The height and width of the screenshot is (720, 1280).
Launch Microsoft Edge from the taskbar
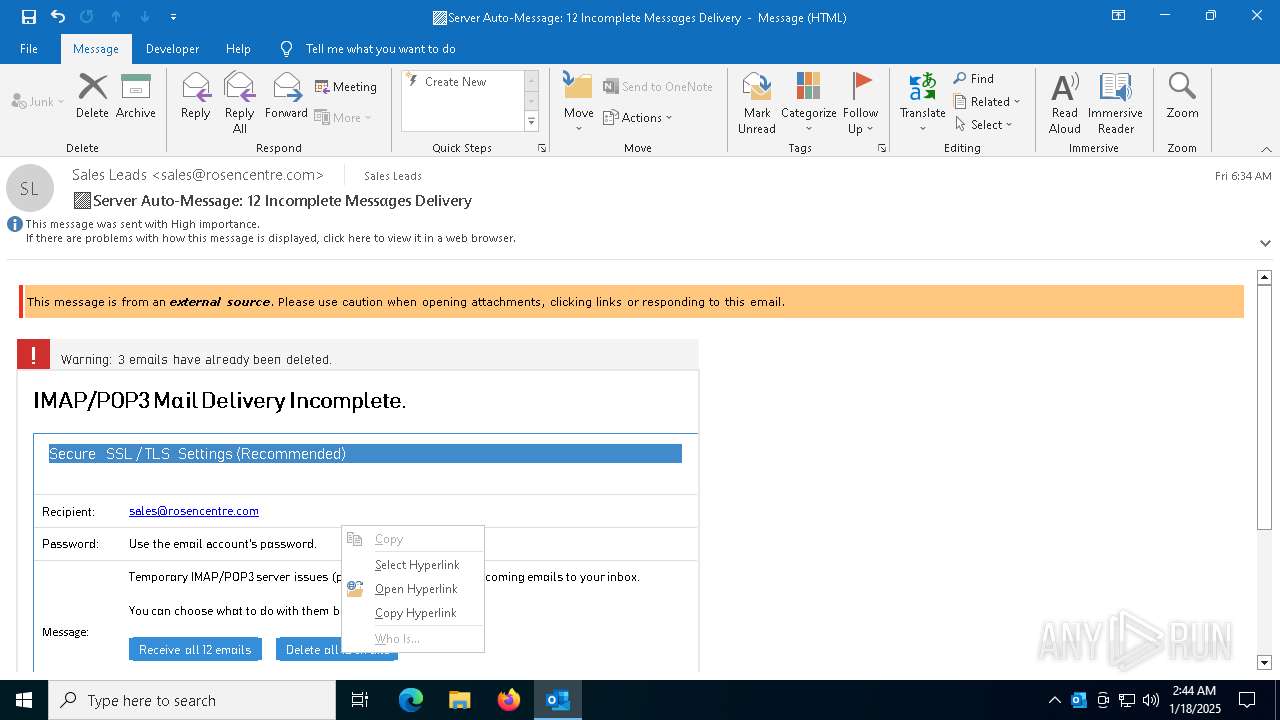(x=411, y=700)
